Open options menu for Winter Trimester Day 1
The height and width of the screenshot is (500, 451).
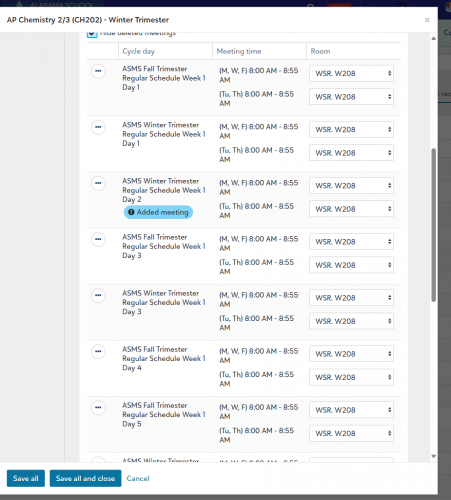click(x=98, y=127)
